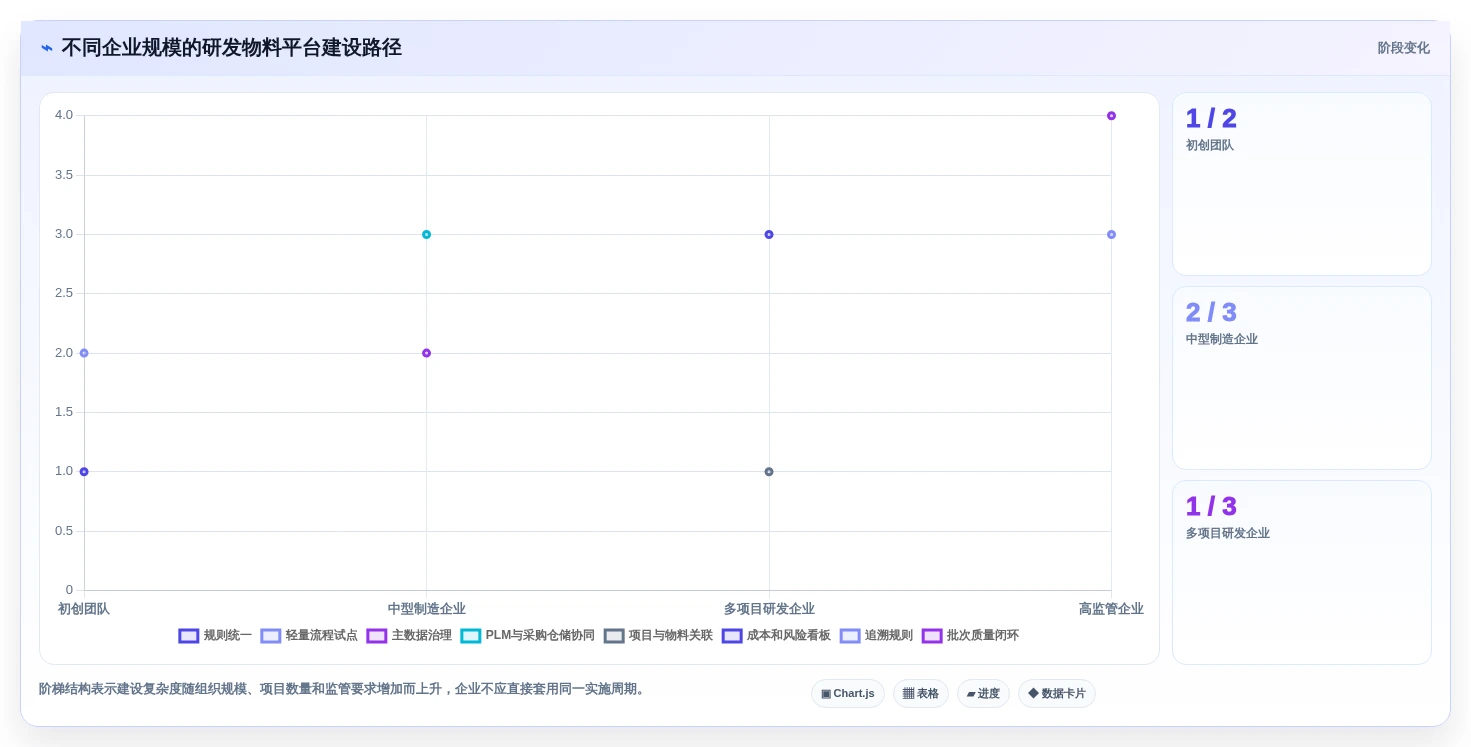Toggle the 成本和风险看板 legend entry
Image resolution: width=1471 pixels, height=747 pixels.
pyautogui.click(x=776, y=635)
